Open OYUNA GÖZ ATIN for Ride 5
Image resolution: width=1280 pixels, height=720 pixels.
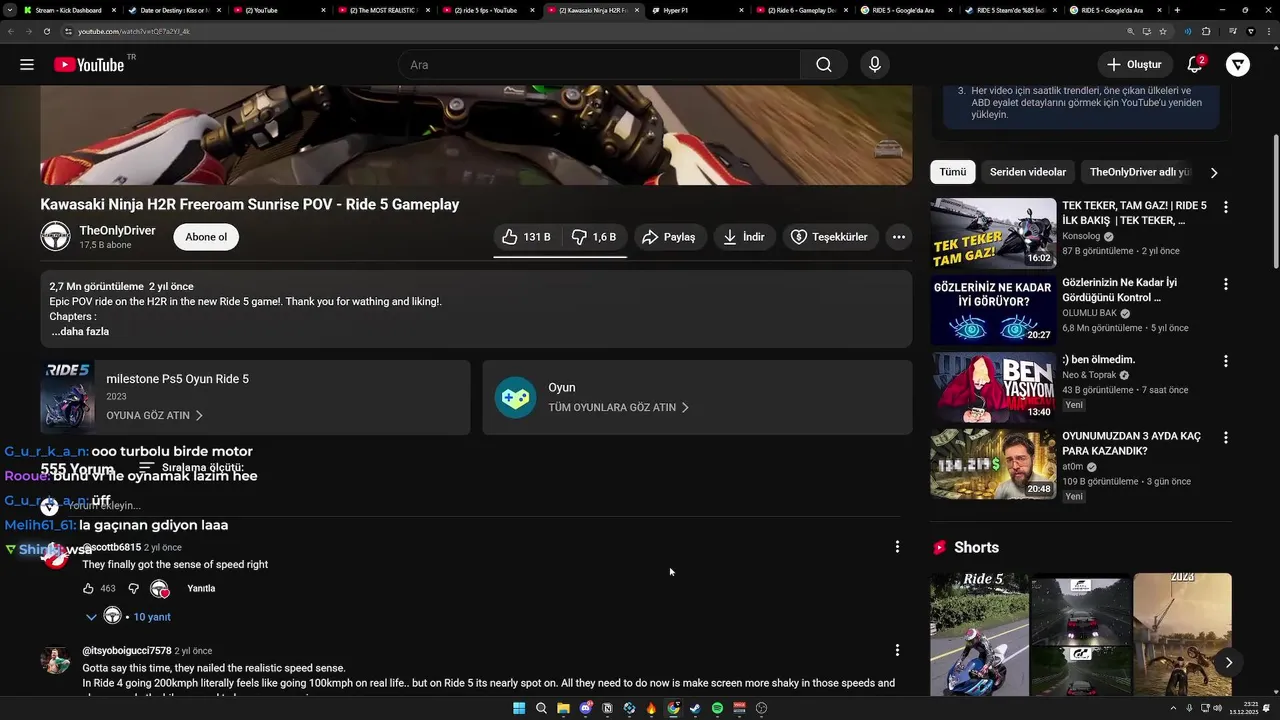(154, 415)
